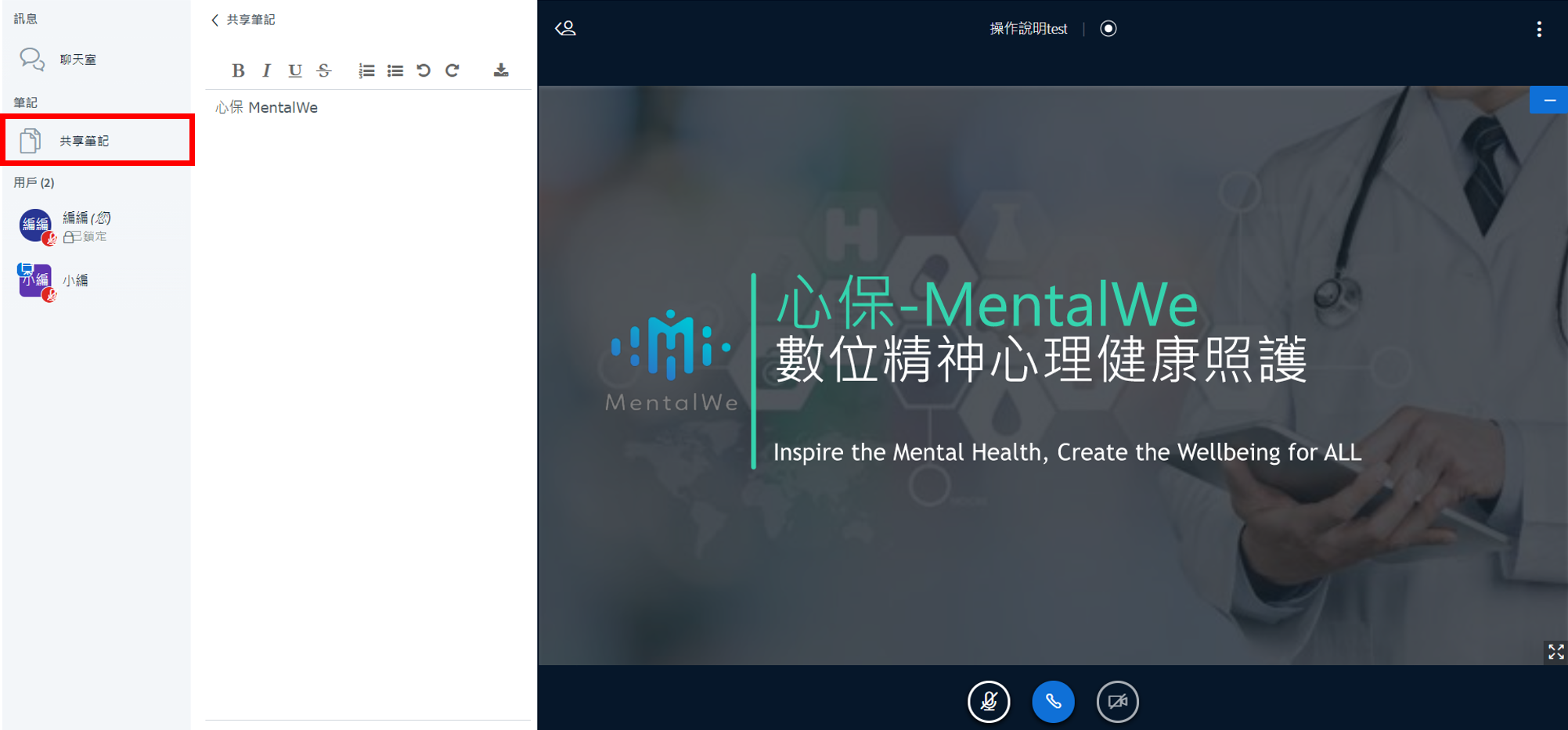
Task: Select 共享筆記 in the sidebar
Action: coord(85,141)
